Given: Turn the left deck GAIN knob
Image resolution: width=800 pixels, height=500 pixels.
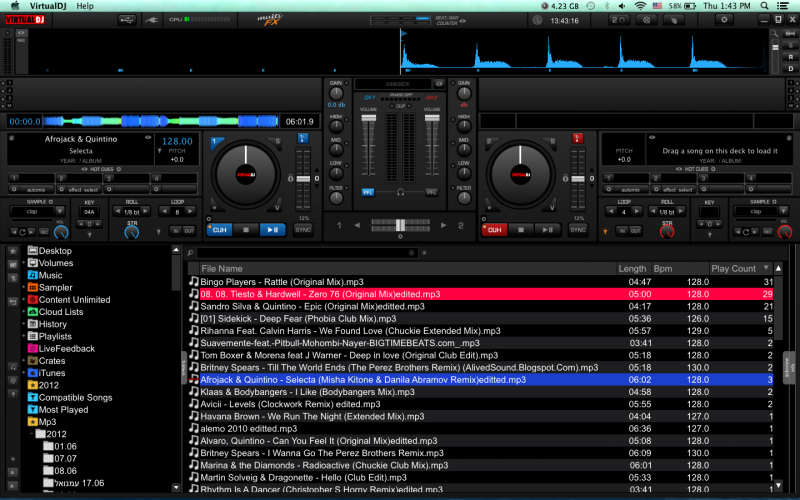Looking at the screenshot, I should click(336, 93).
